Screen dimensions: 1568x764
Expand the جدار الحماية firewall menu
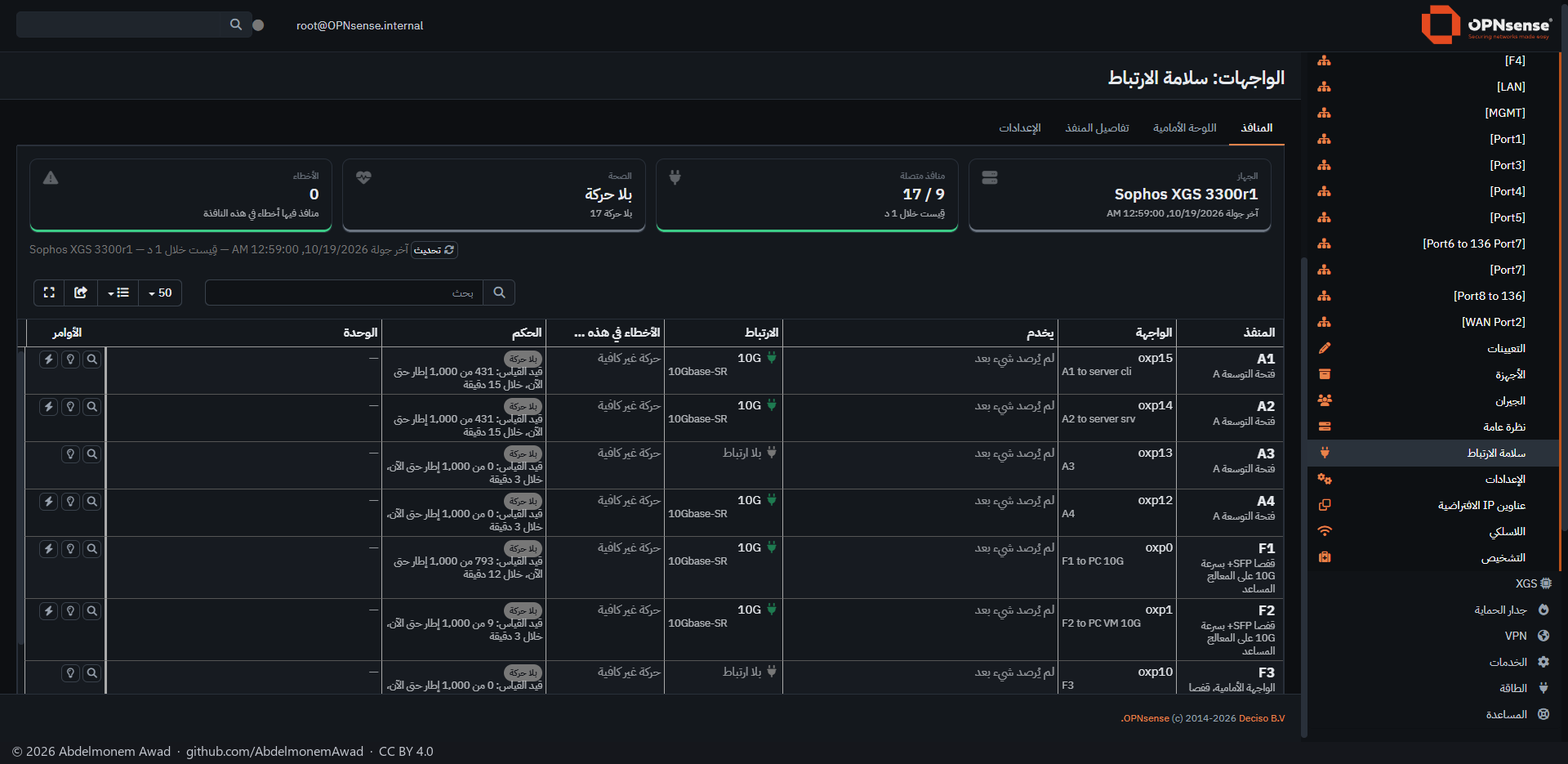1433,610
